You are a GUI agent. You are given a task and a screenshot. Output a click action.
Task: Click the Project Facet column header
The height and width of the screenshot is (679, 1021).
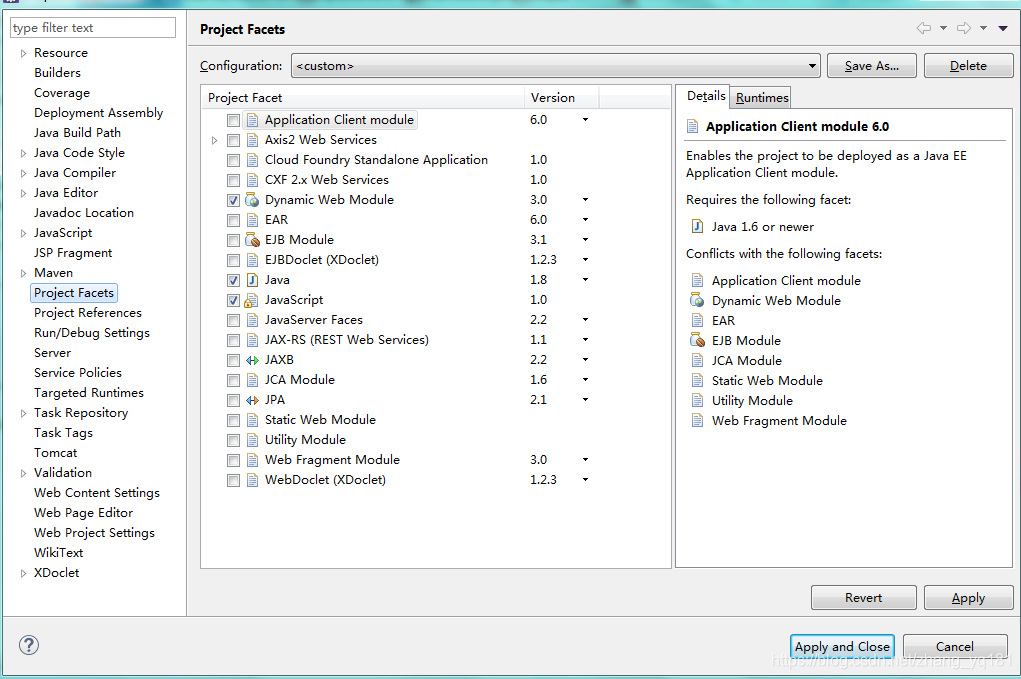pyautogui.click(x=363, y=98)
